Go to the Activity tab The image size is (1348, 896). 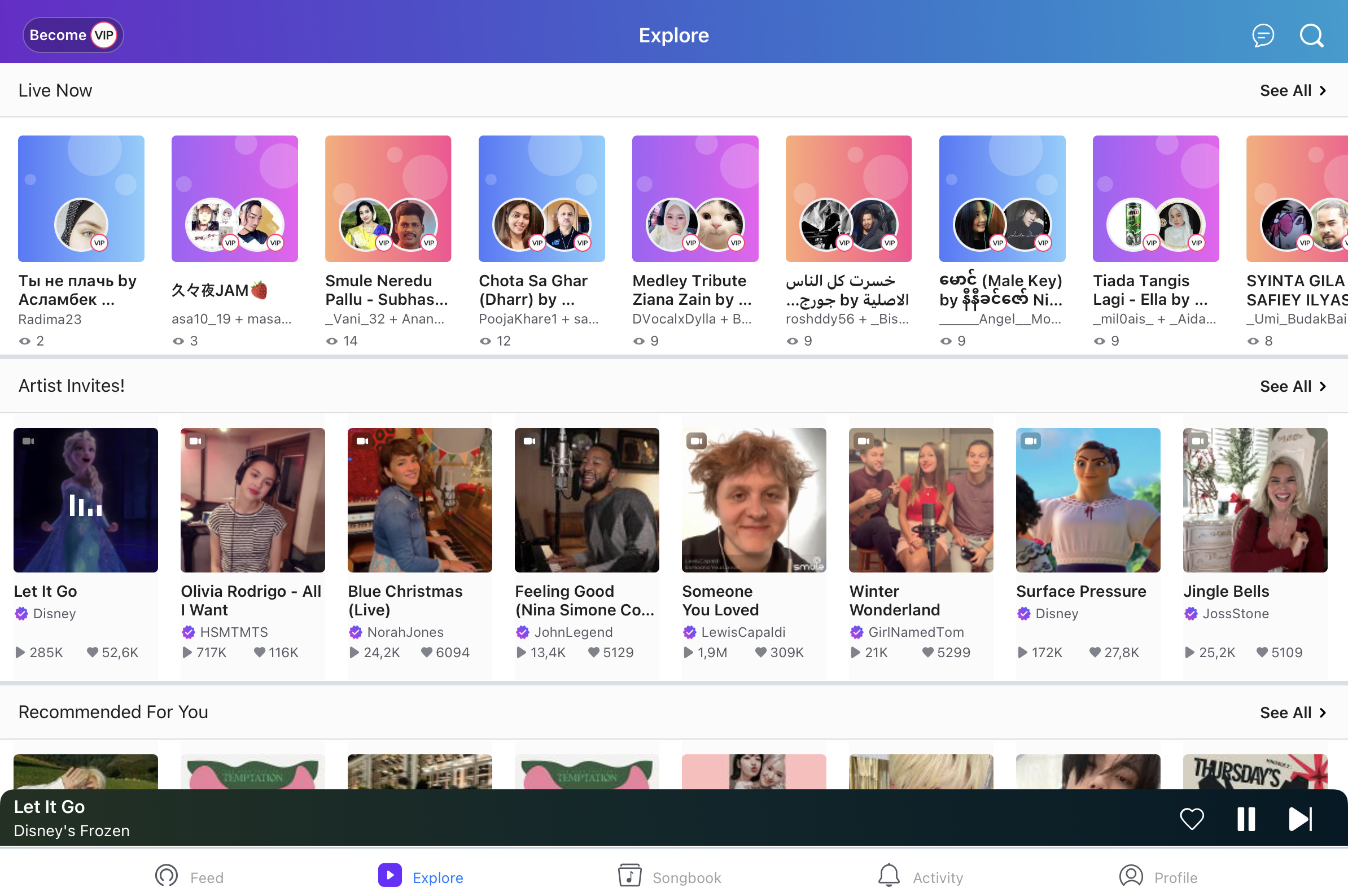pyautogui.click(x=920, y=877)
